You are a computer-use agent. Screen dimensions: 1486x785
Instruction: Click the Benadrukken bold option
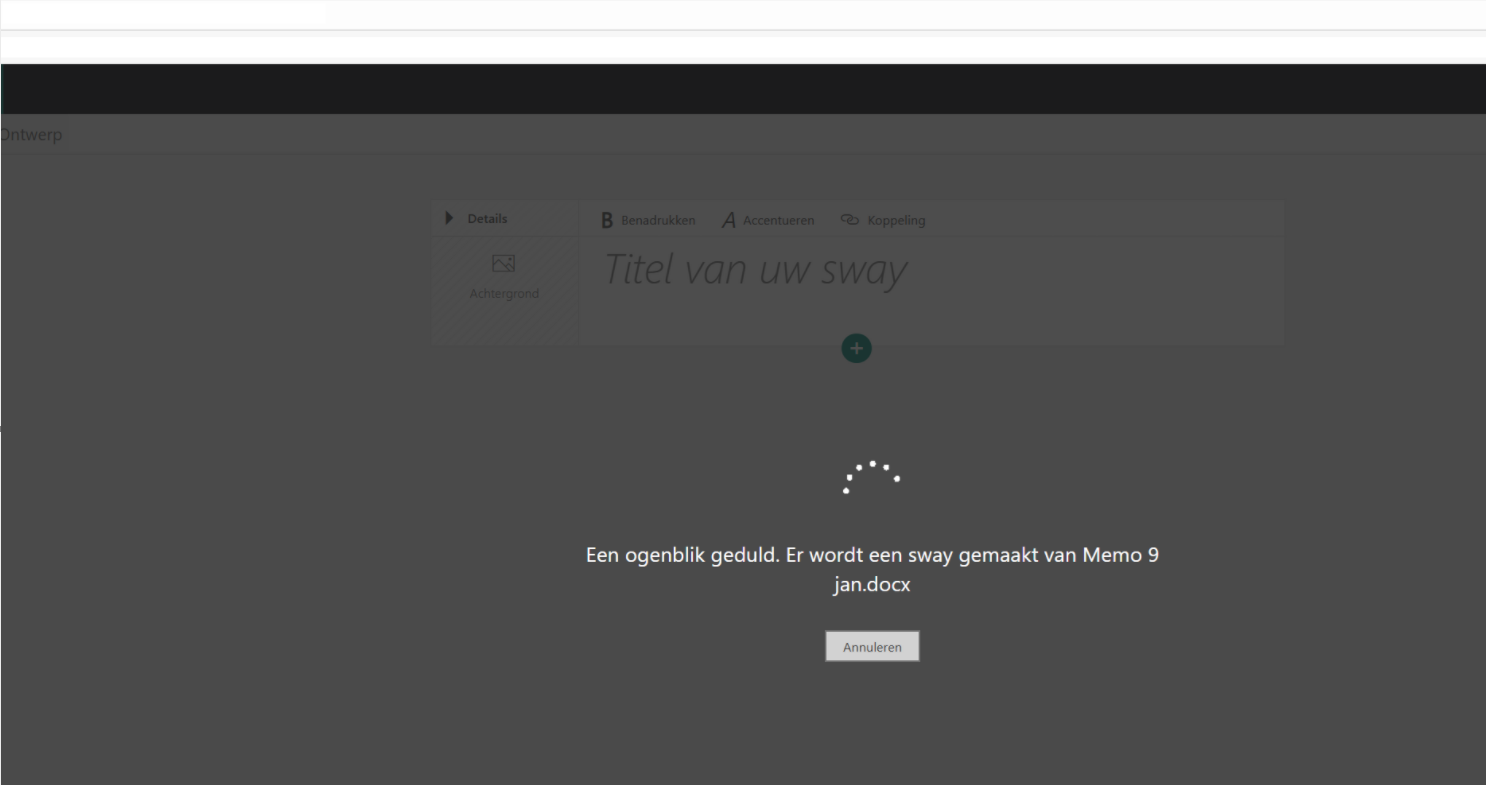click(x=649, y=221)
